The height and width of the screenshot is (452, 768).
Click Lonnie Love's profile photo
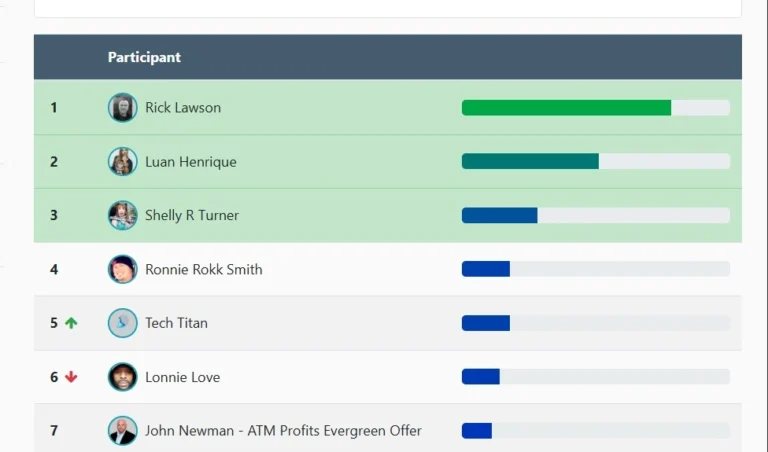point(122,377)
